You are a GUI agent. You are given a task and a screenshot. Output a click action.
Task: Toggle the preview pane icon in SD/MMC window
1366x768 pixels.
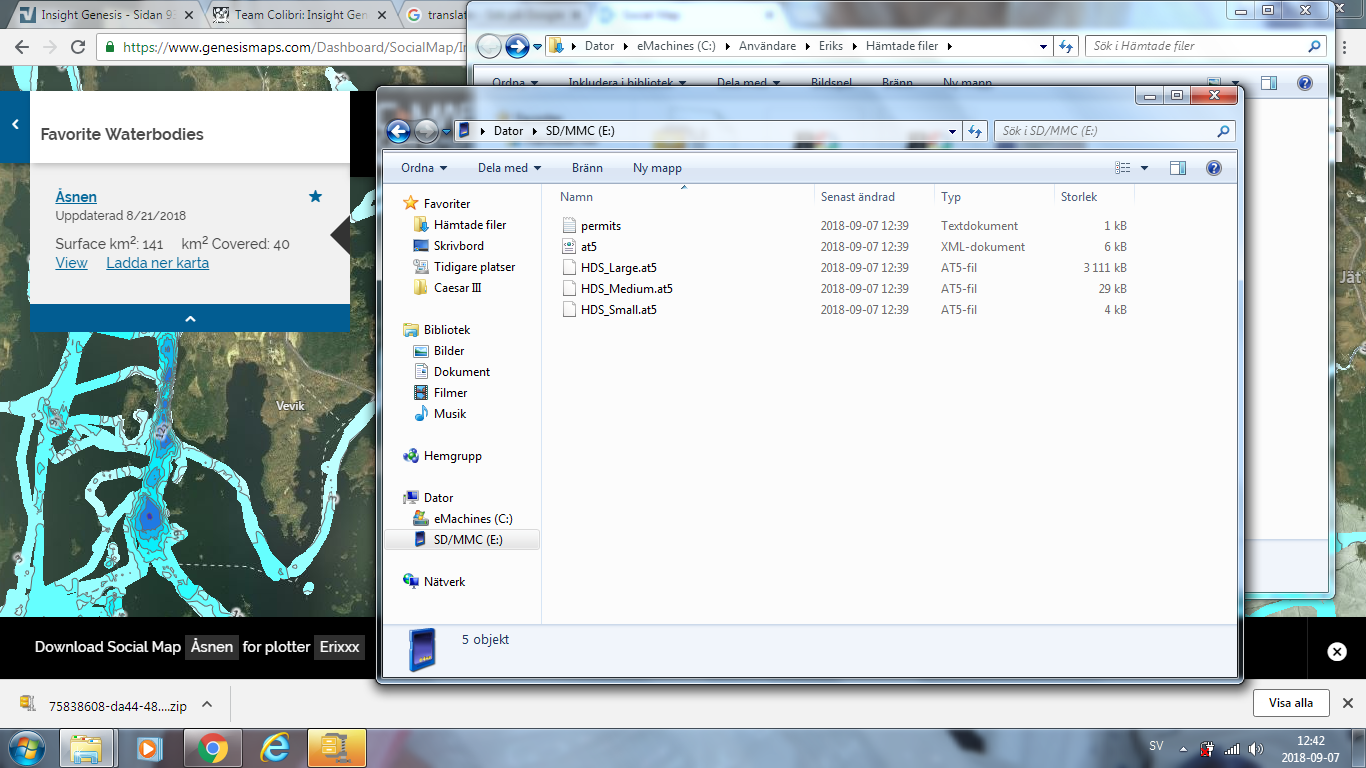pyautogui.click(x=1178, y=168)
